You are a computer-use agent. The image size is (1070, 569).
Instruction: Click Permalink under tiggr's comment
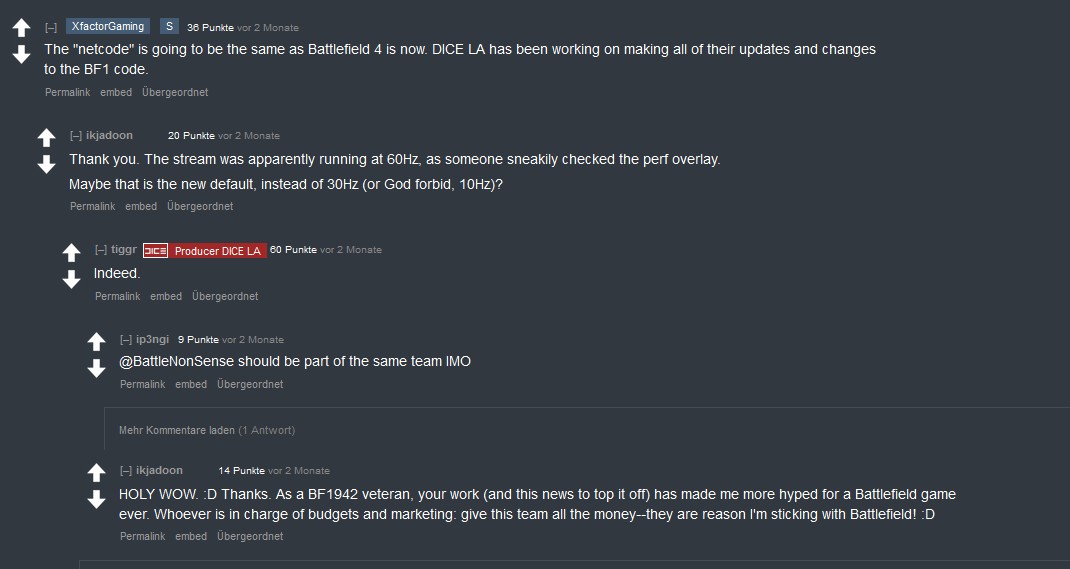coord(117,296)
